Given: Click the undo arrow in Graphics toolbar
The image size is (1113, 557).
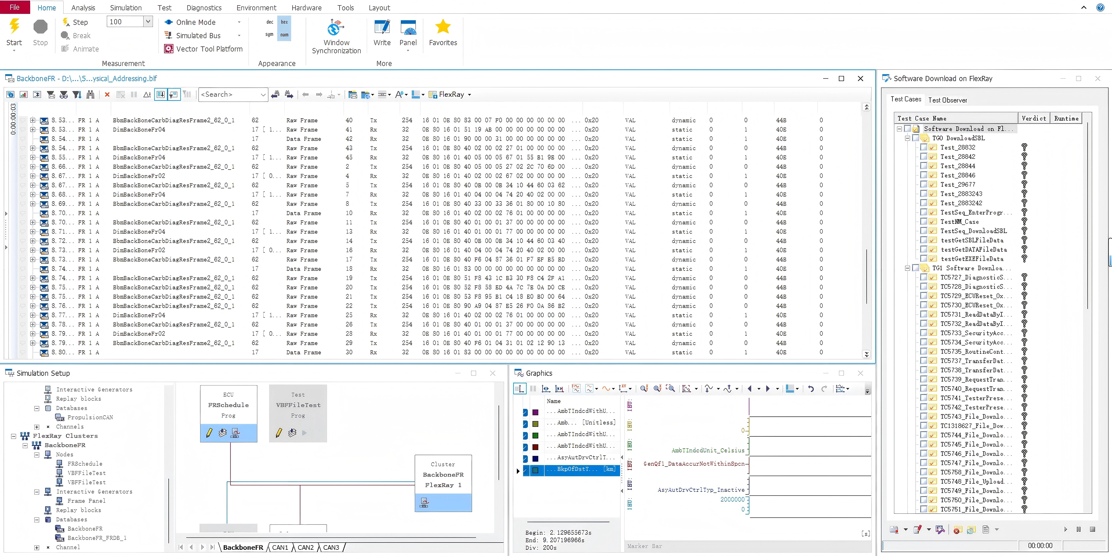Looking at the screenshot, I should click(811, 388).
